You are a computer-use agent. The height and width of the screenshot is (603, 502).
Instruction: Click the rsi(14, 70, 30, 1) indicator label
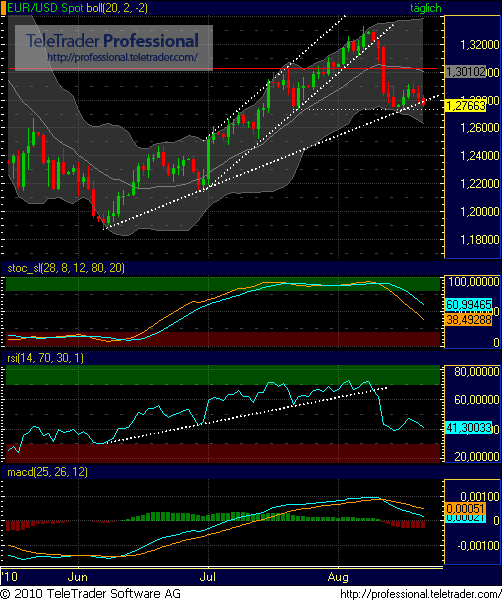45,358
